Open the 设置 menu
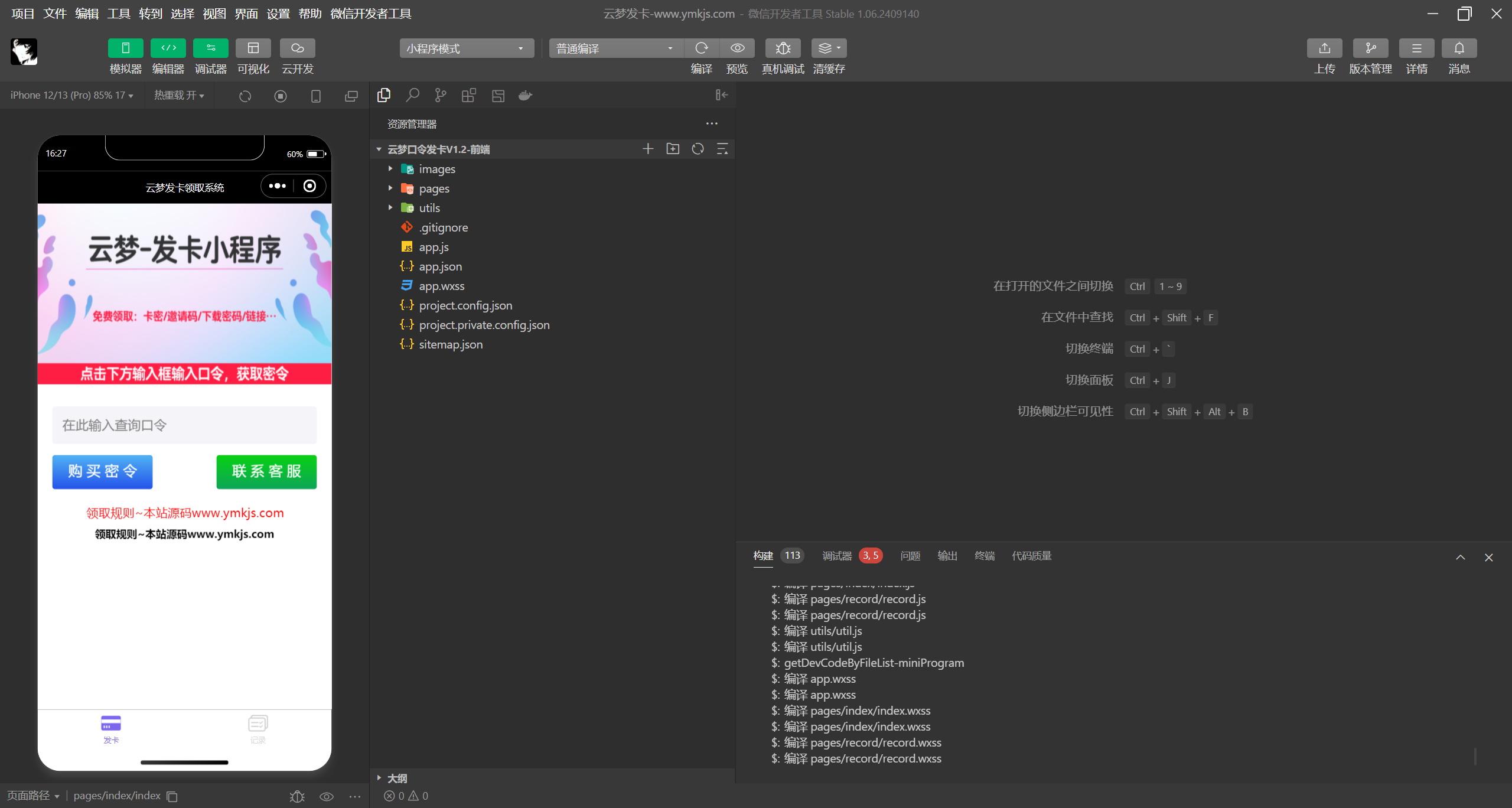Image resolution: width=1512 pixels, height=808 pixels. 278,14
